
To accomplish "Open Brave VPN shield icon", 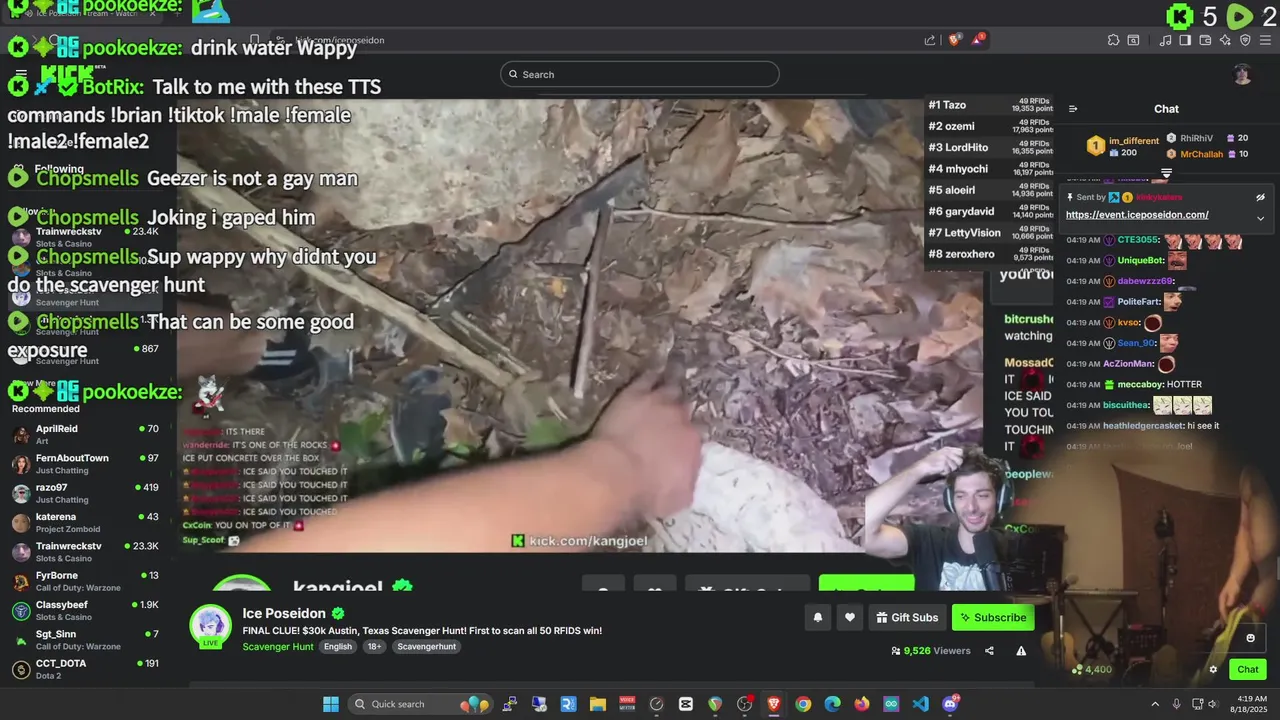I will [1245, 40].
